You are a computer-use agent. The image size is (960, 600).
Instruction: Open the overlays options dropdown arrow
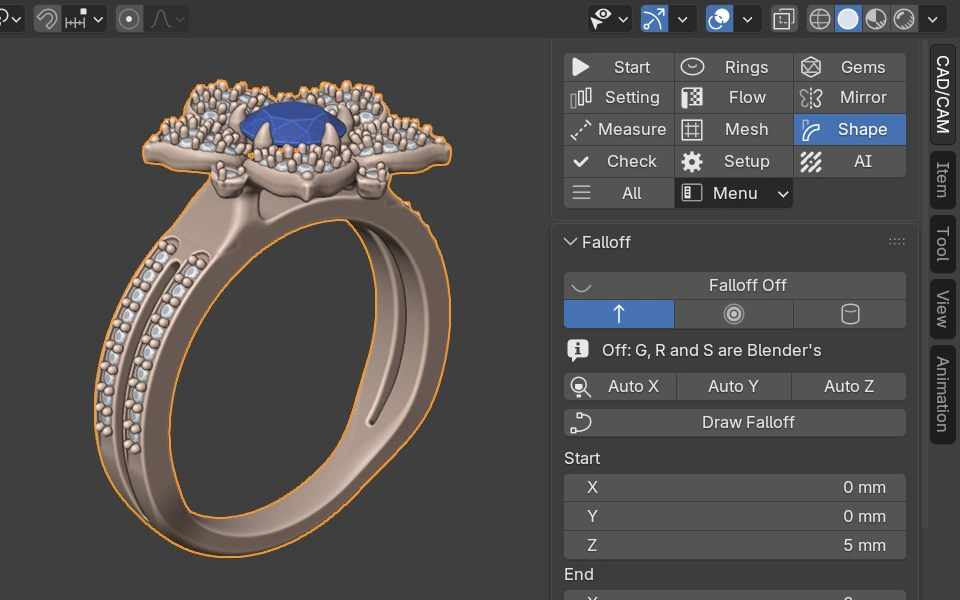pos(748,19)
